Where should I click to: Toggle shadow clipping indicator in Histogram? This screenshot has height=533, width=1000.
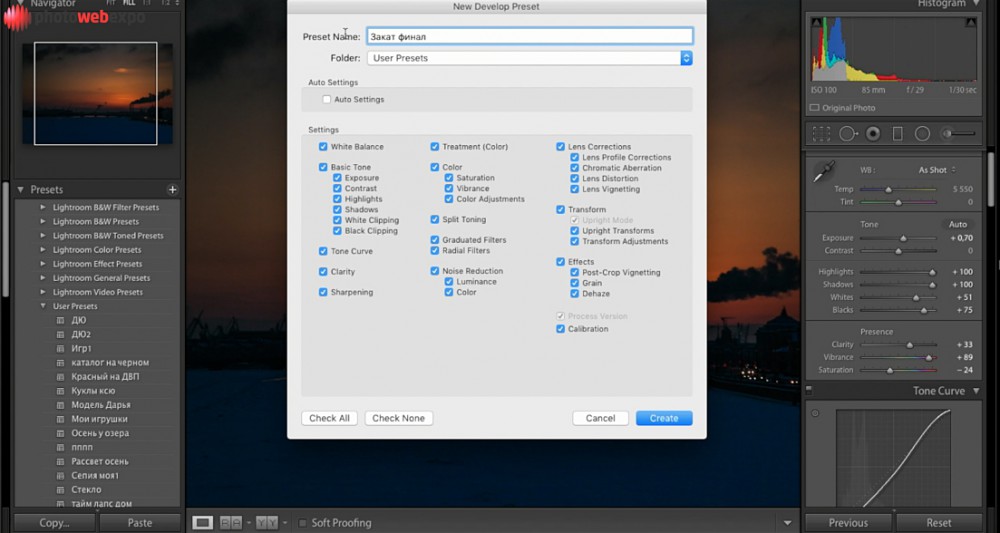816,22
